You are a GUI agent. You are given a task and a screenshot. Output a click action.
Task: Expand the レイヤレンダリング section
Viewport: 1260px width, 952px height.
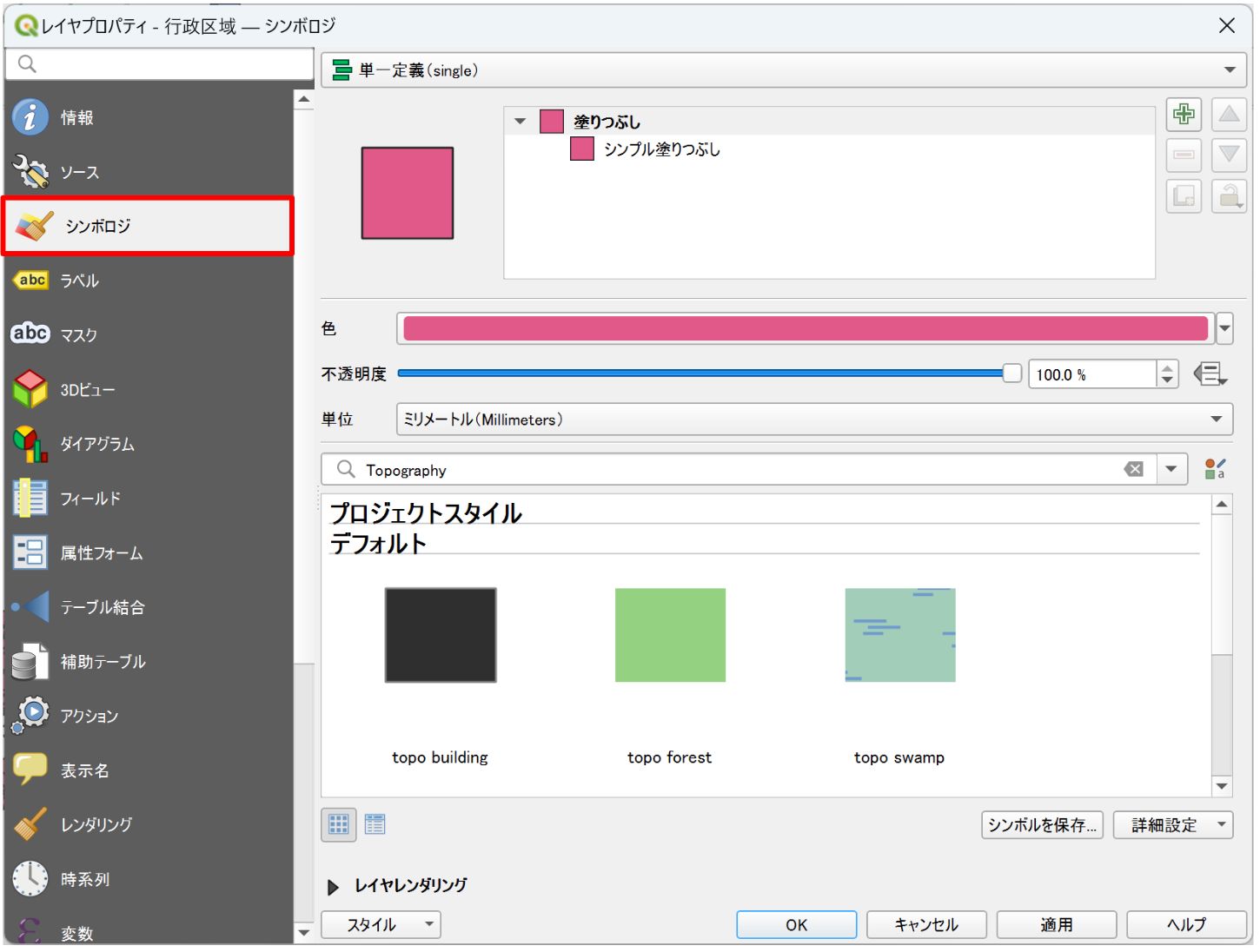coord(333,887)
